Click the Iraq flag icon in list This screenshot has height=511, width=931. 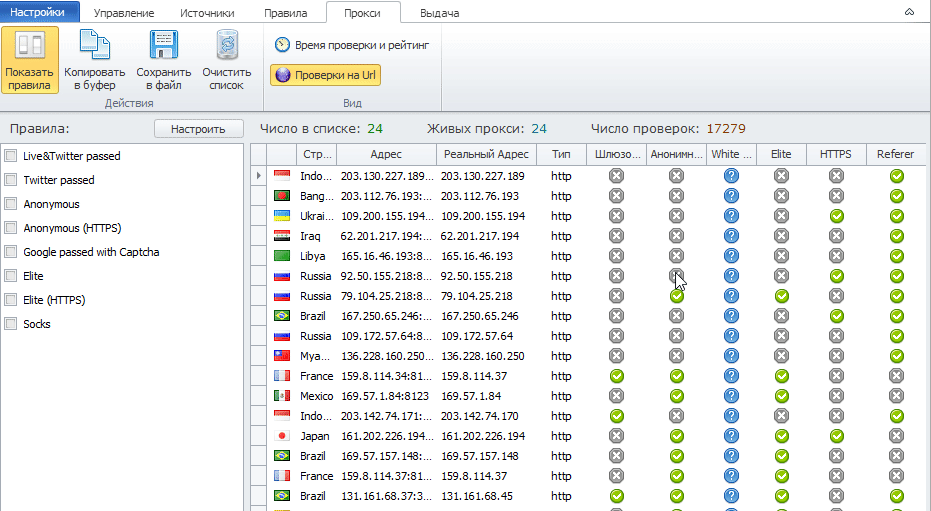(282, 236)
